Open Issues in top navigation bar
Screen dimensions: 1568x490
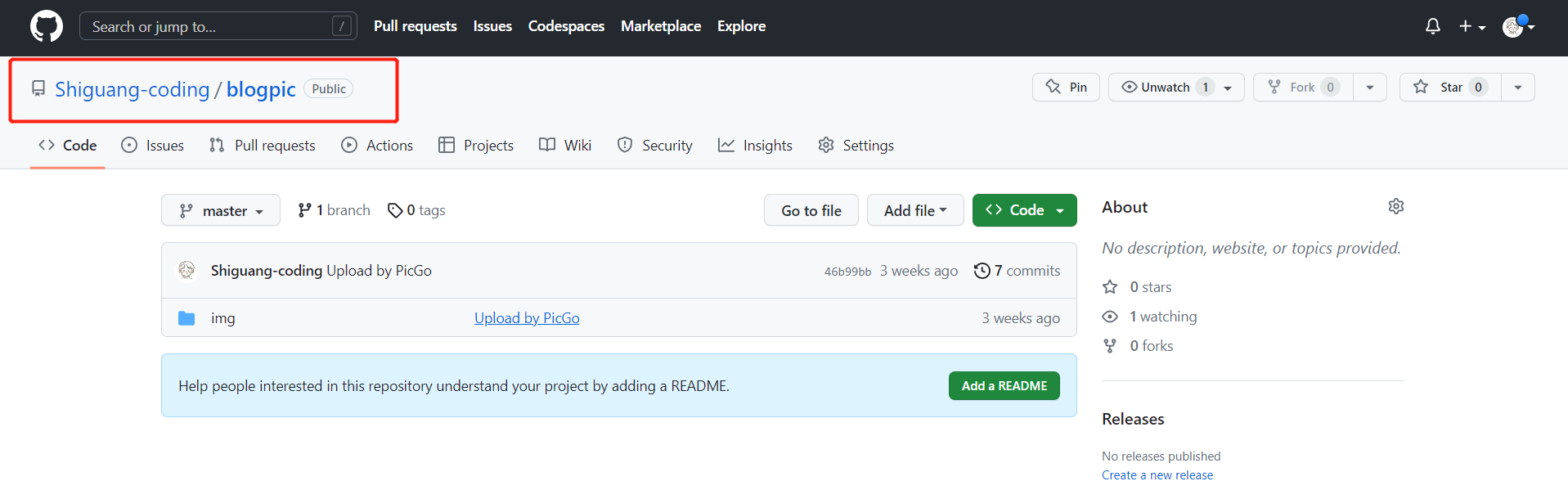pyautogui.click(x=492, y=26)
